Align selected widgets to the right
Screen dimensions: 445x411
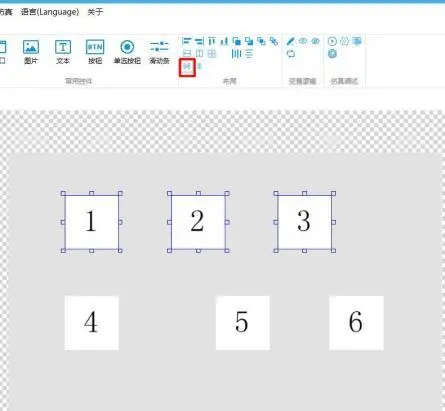click(x=199, y=41)
